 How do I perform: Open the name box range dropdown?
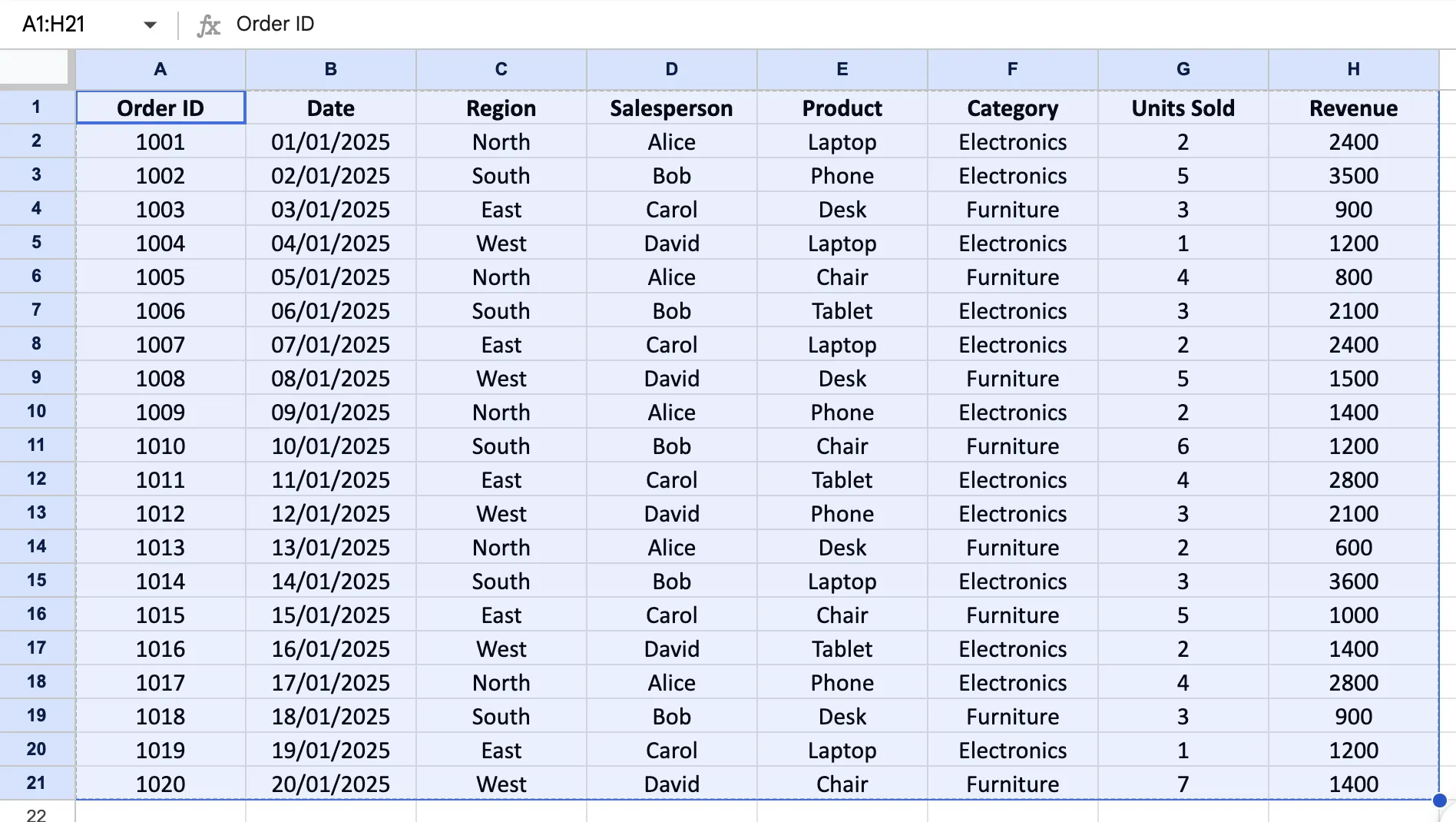[x=151, y=24]
